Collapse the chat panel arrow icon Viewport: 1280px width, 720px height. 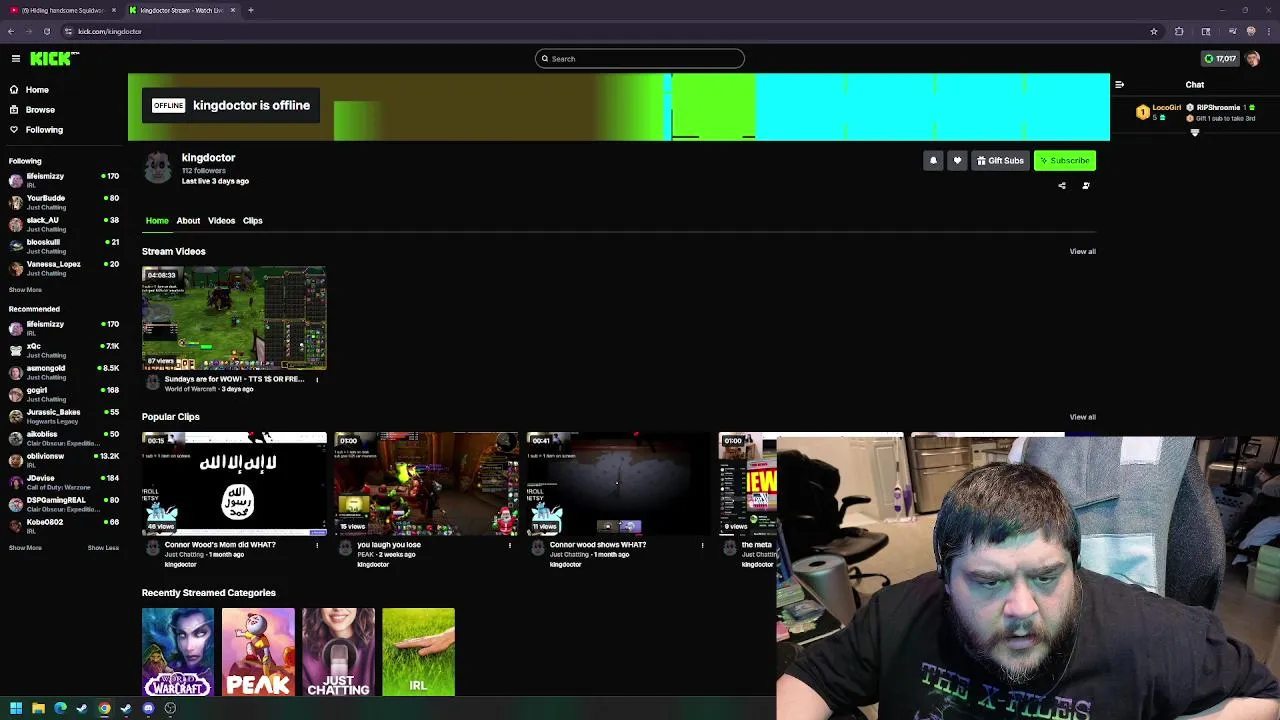click(x=1119, y=85)
